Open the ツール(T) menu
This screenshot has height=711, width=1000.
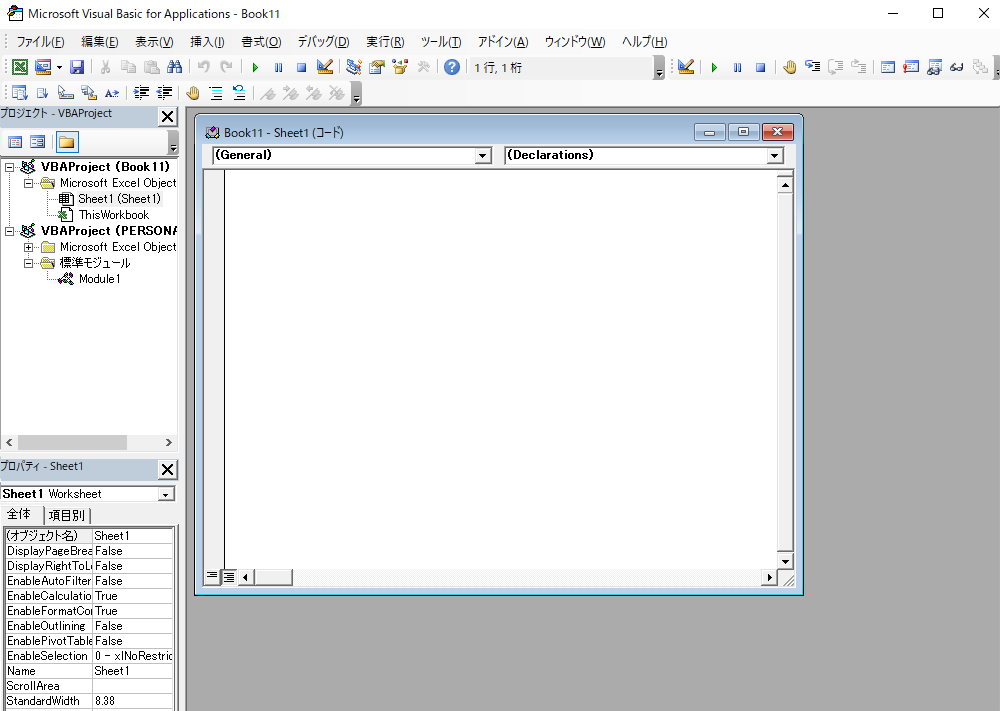[x=440, y=42]
